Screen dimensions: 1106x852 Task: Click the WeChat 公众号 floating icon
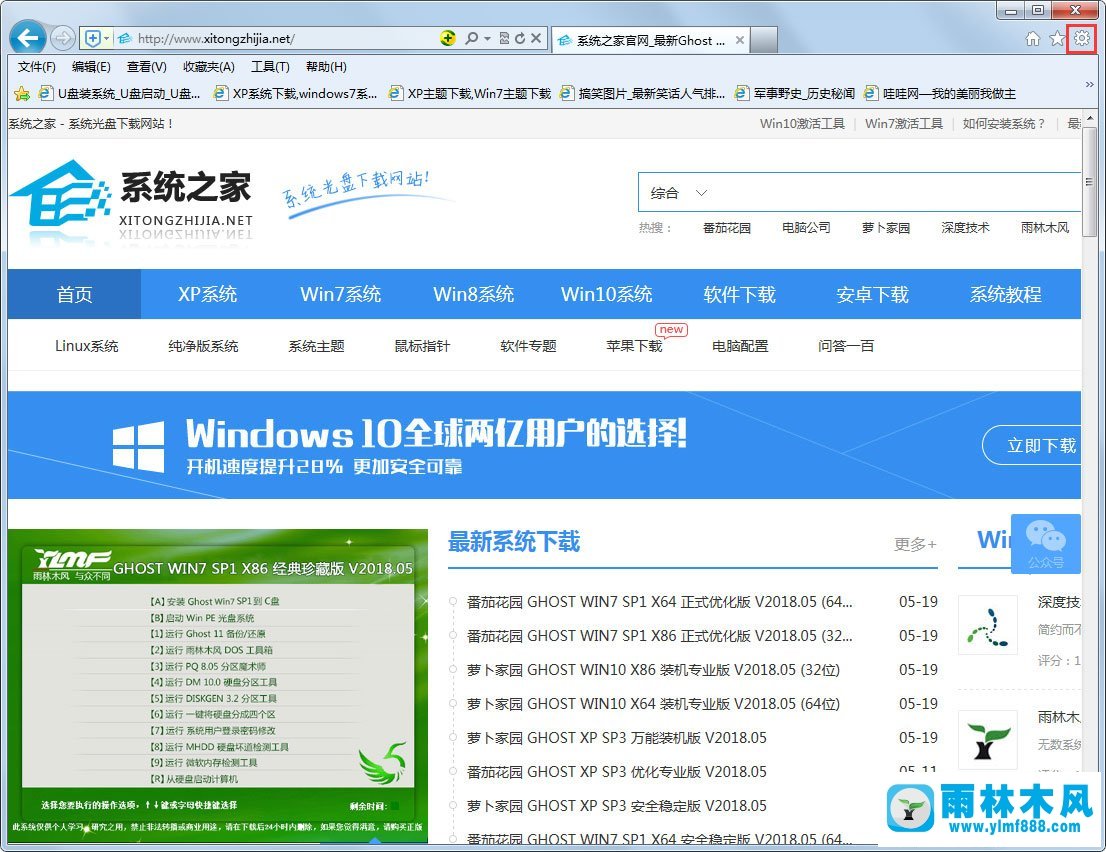click(1045, 544)
